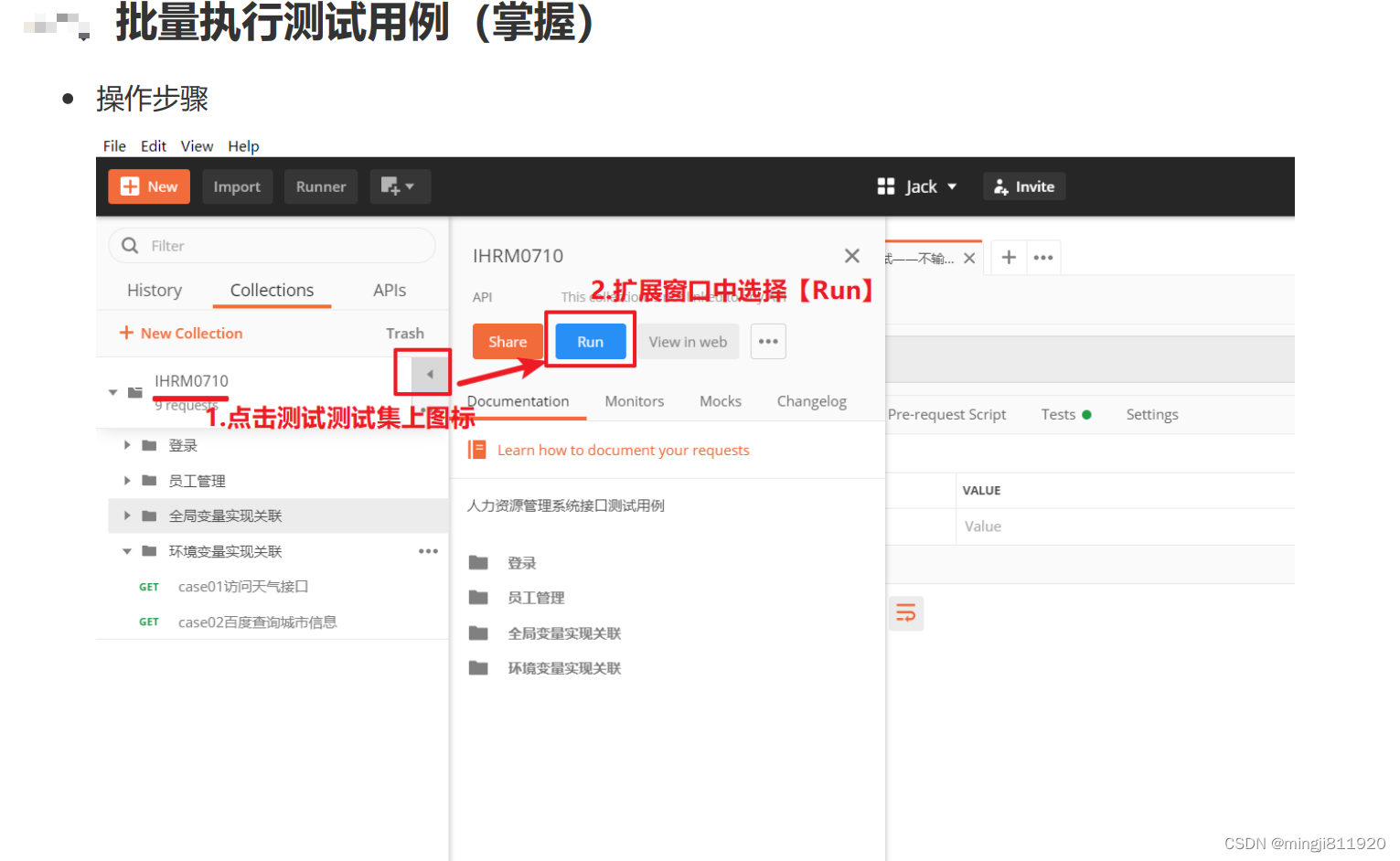
Task: Open the Edit menu
Action: point(154,146)
